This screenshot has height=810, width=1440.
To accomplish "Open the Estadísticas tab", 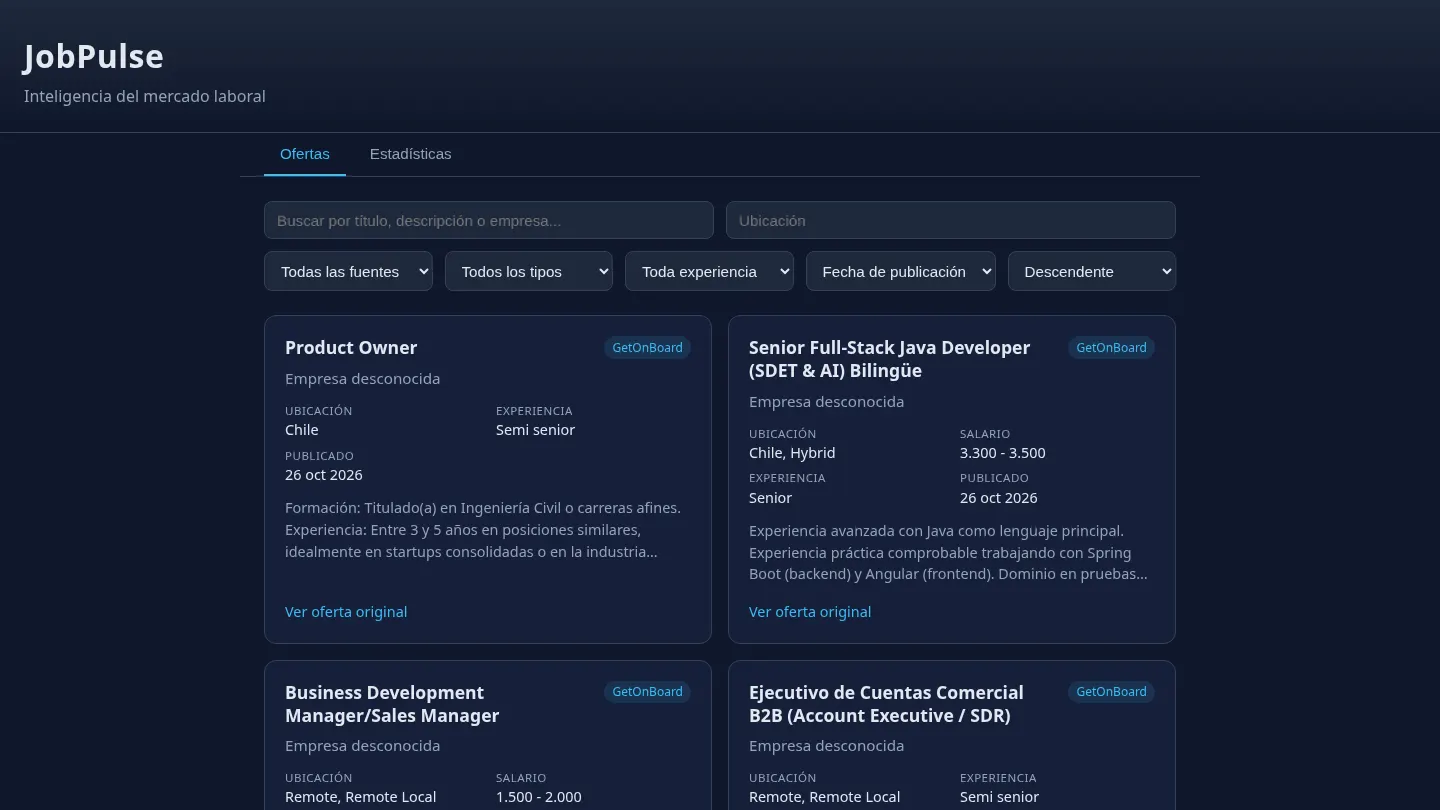I will 410,154.
